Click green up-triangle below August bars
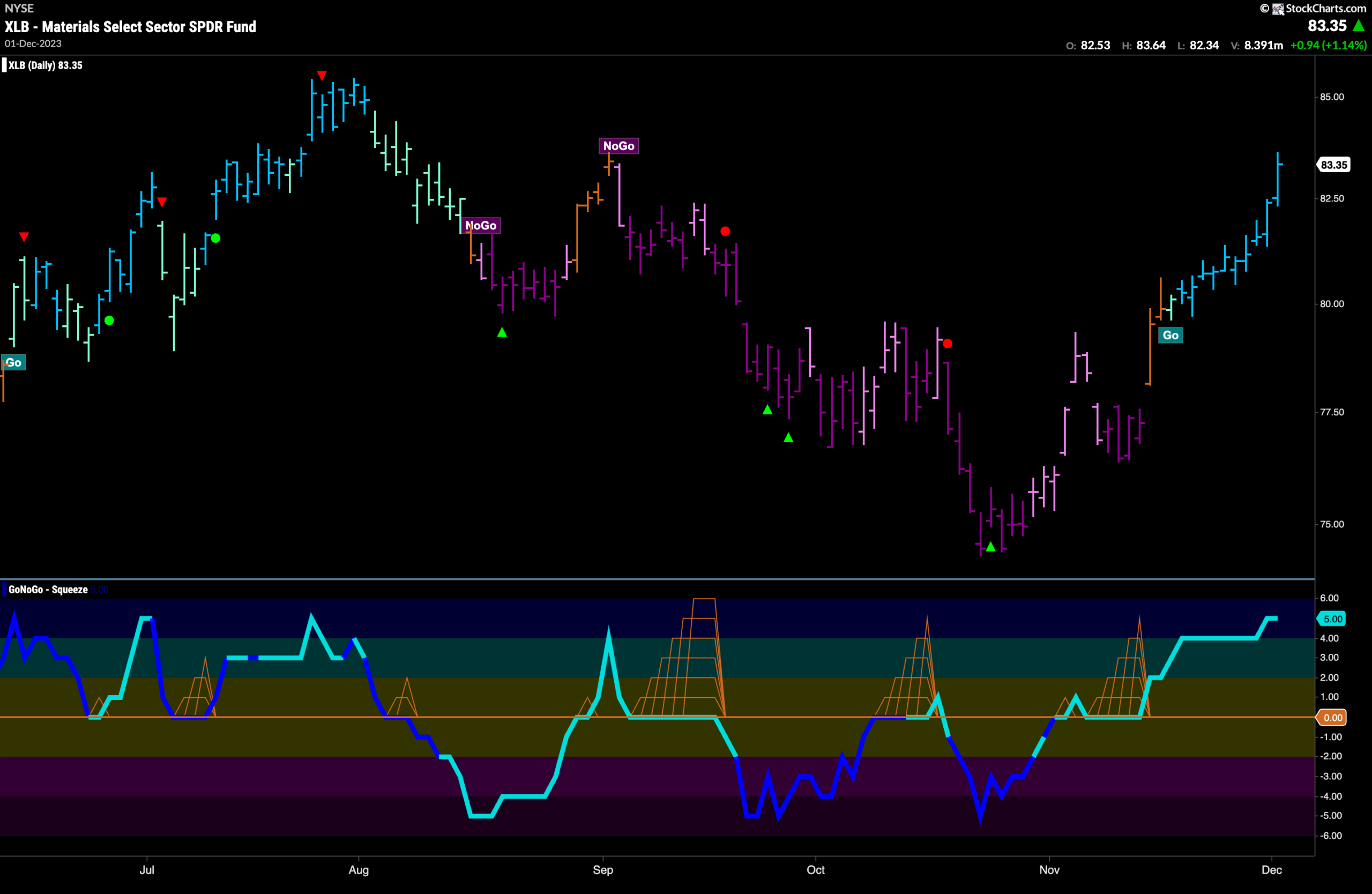The image size is (1372, 894). tap(502, 333)
